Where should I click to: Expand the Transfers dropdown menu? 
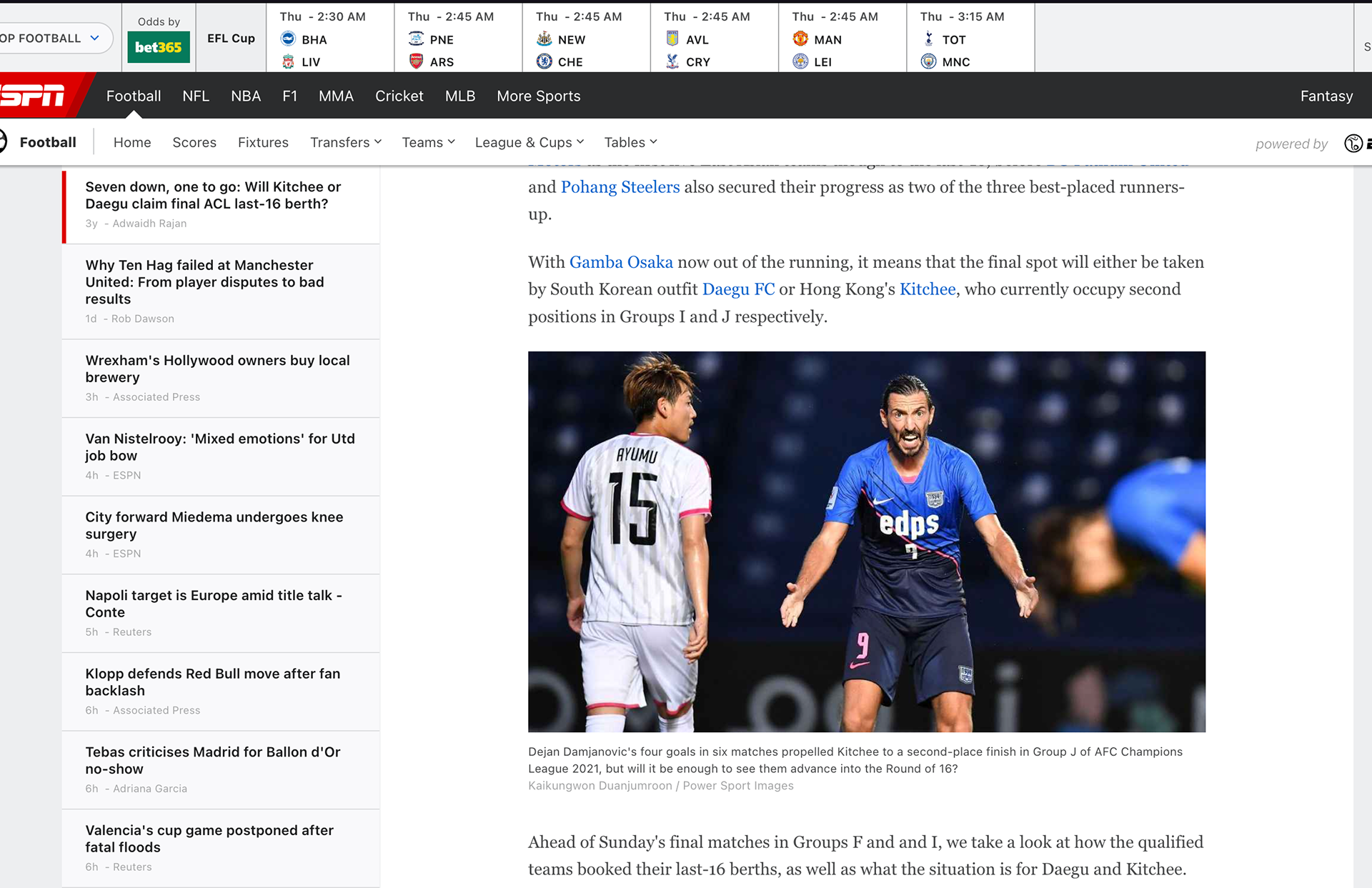point(346,142)
